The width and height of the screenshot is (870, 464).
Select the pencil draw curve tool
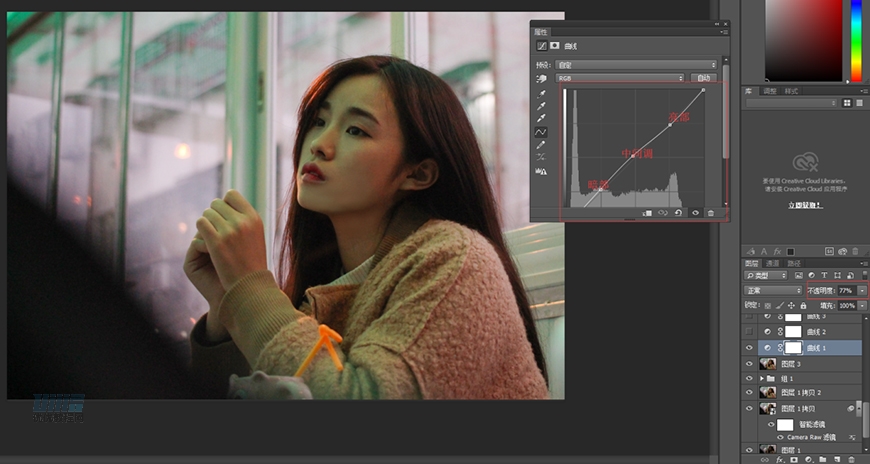pos(541,145)
